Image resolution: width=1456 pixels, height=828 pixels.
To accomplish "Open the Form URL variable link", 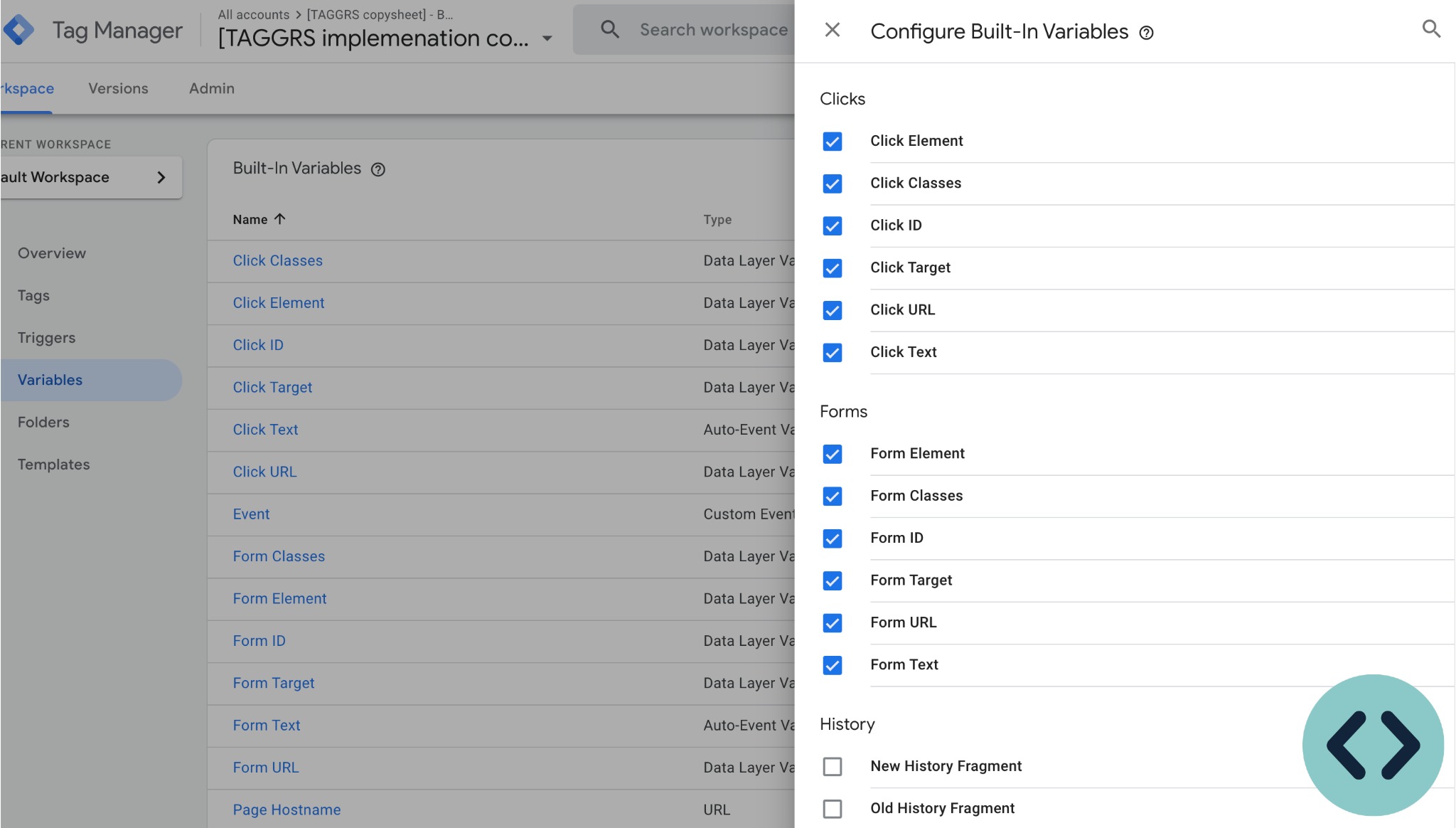I will 266,767.
